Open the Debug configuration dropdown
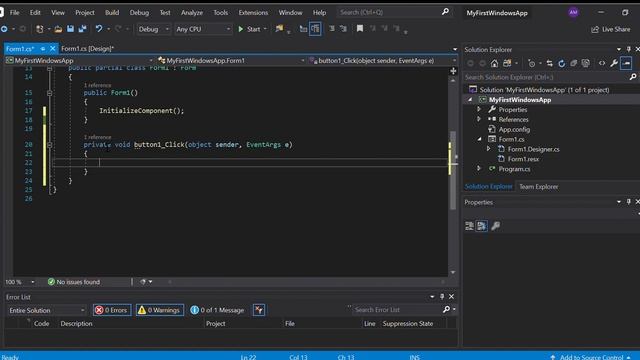The width and height of the screenshot is (640, 360). tap(153, 29)
